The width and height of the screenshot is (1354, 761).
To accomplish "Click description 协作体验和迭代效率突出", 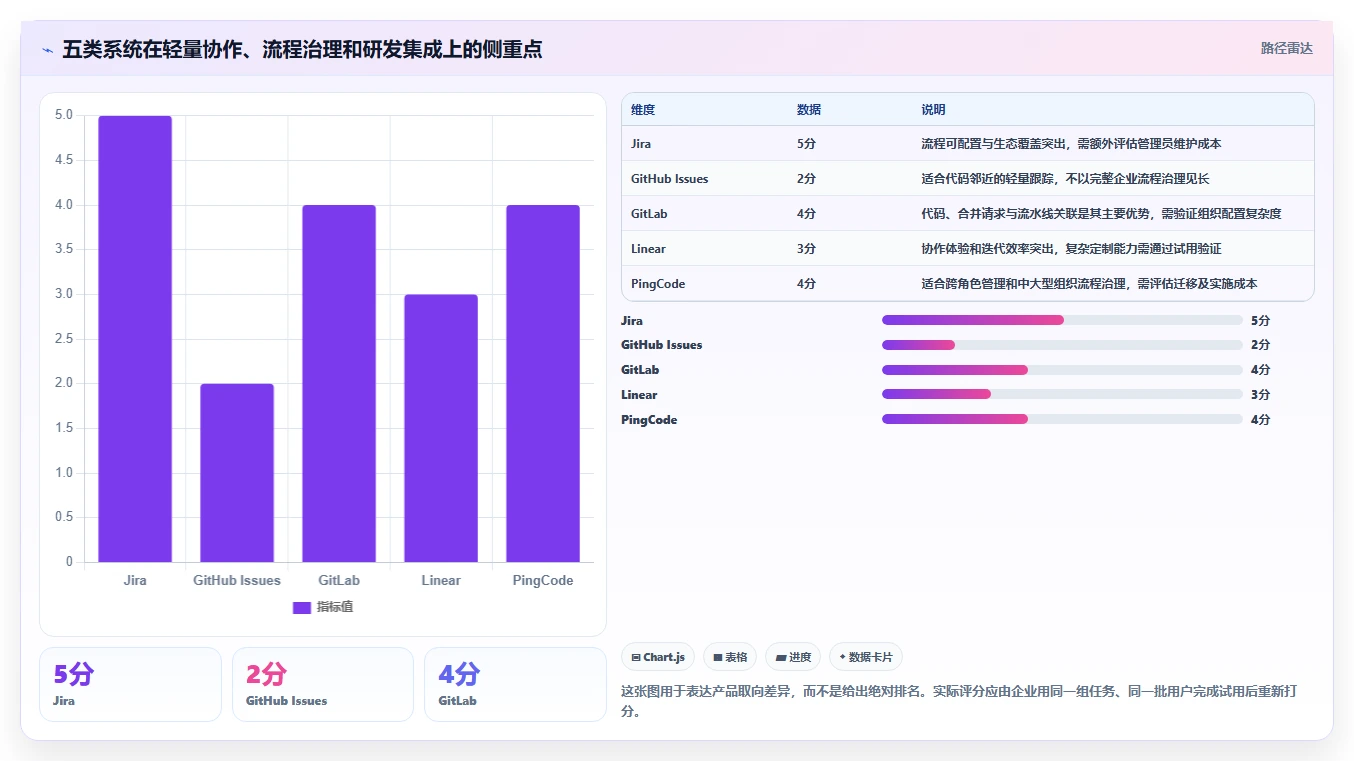I will [x=1071, y=249].
